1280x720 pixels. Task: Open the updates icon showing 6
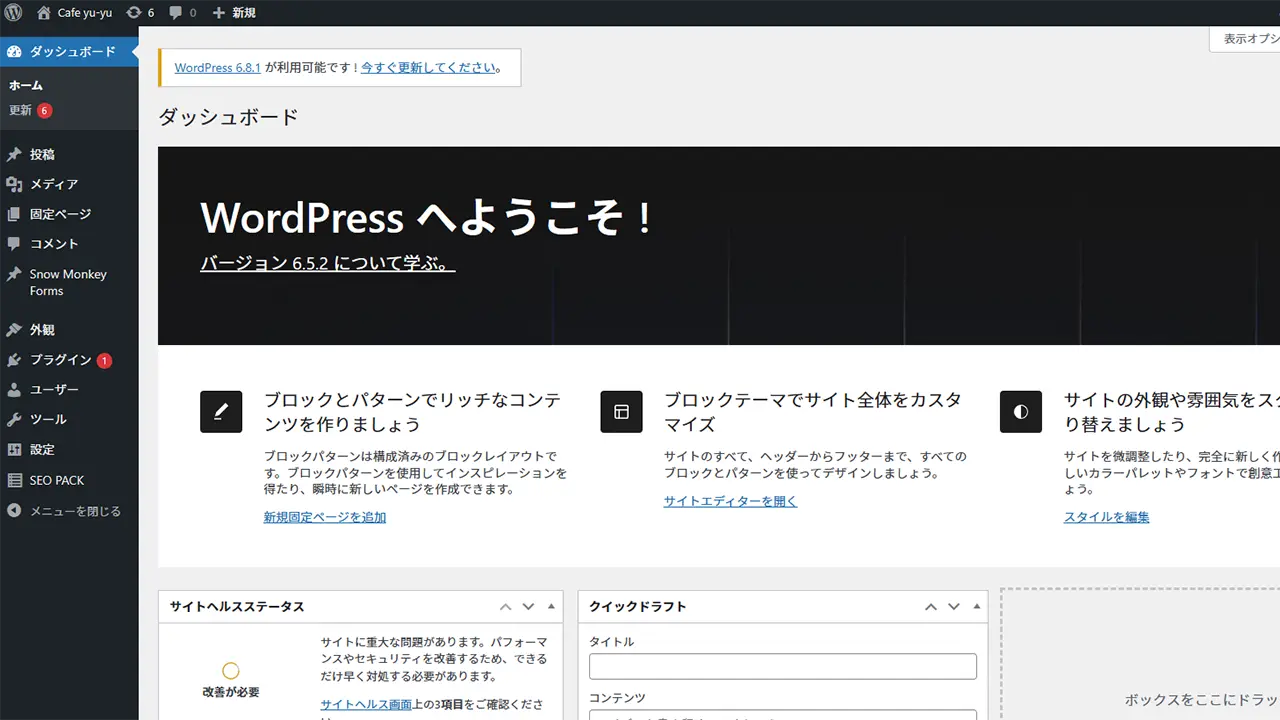134,13
